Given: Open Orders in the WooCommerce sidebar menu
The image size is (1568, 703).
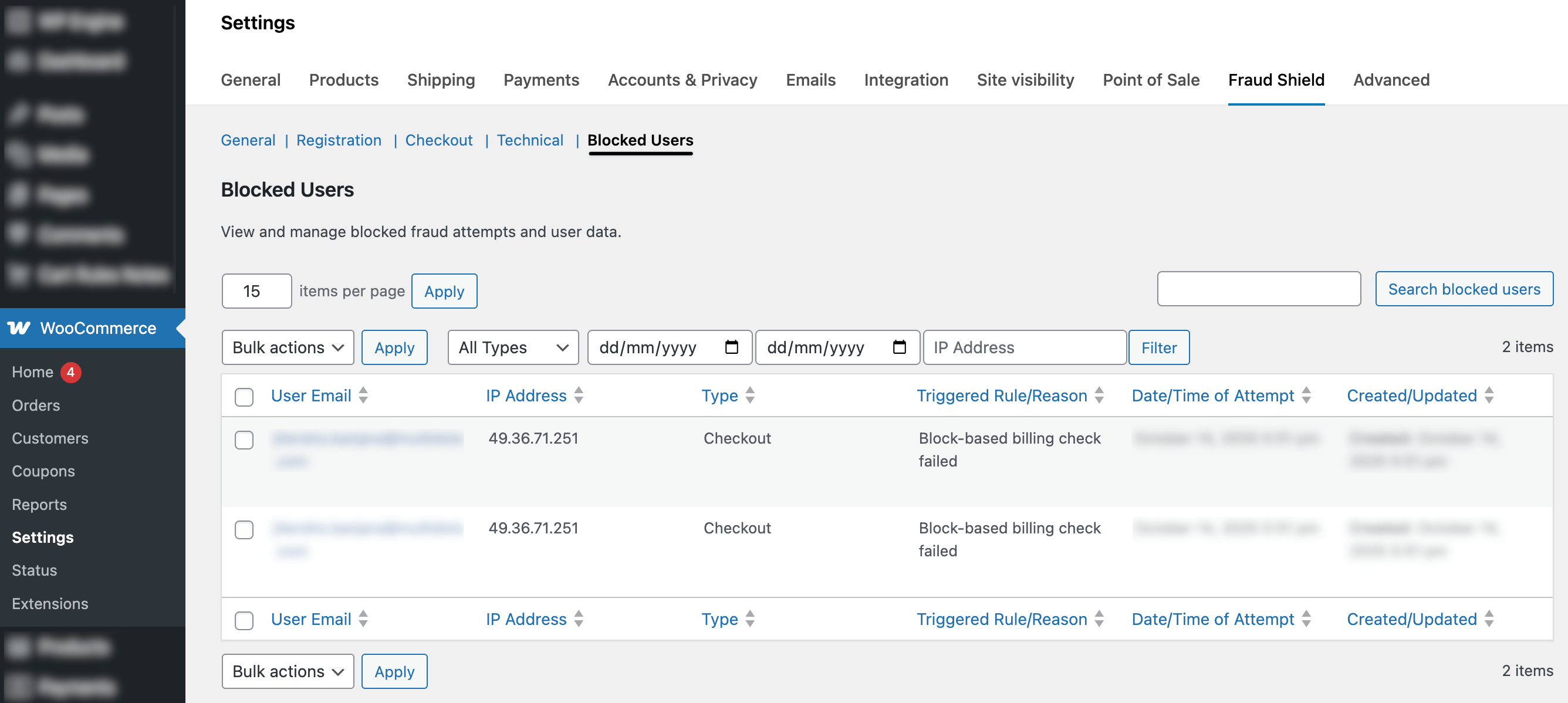Looking at the screenshot, I should 36,405.
